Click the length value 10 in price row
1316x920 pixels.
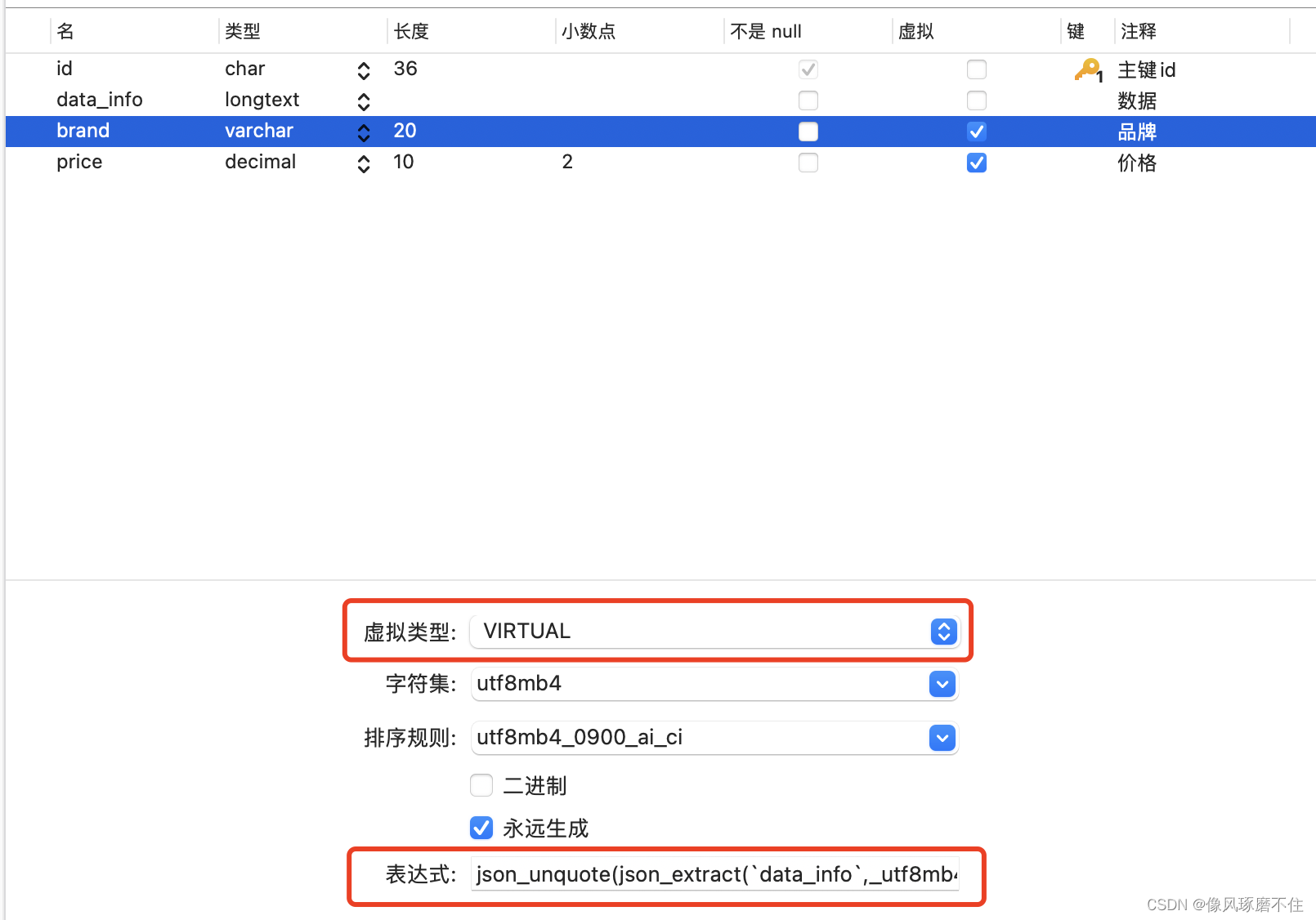click(404, 162)
